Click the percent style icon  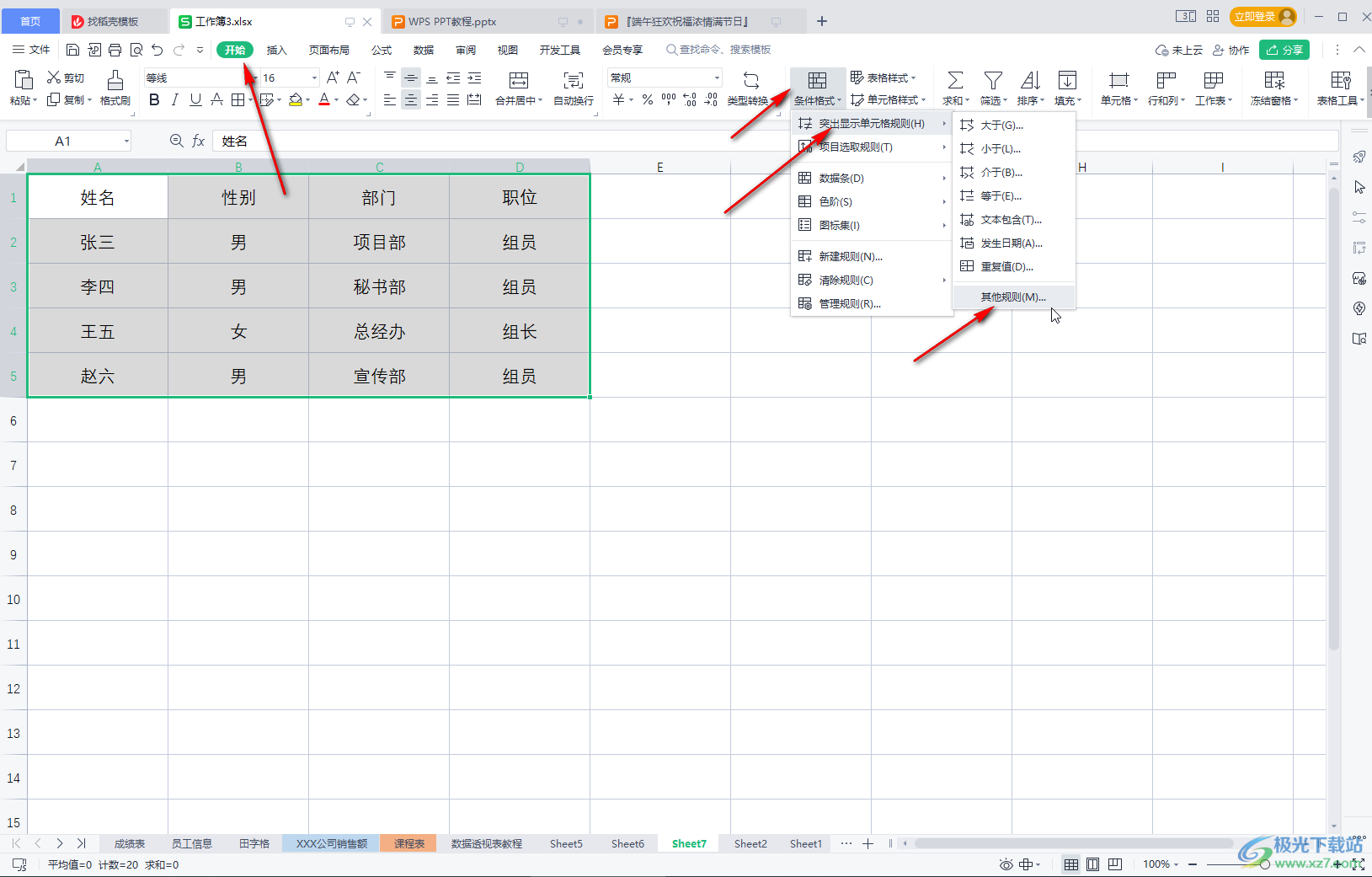[647, 100]
